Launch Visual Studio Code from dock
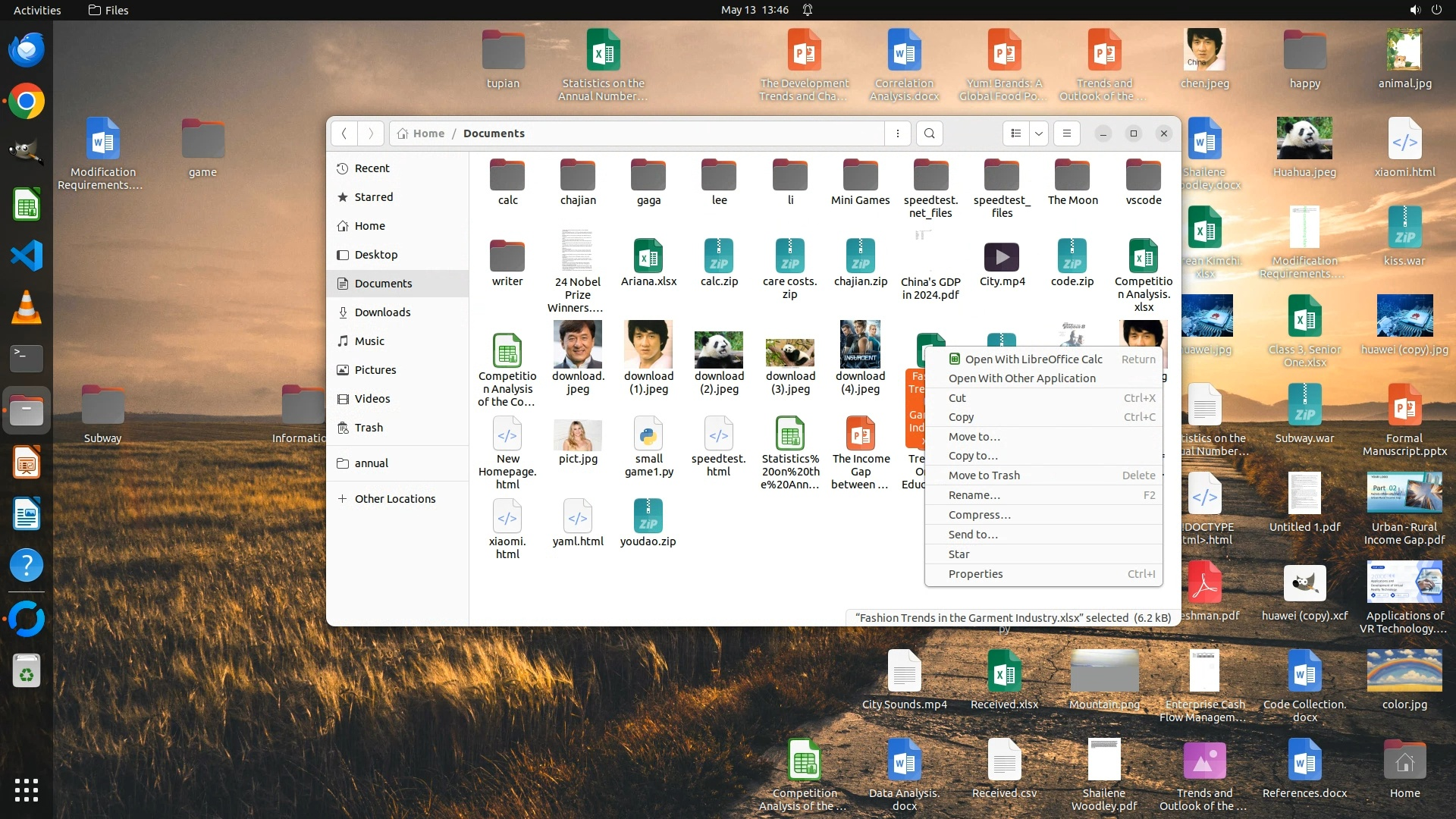1456x819 pixels. point(27,256)
